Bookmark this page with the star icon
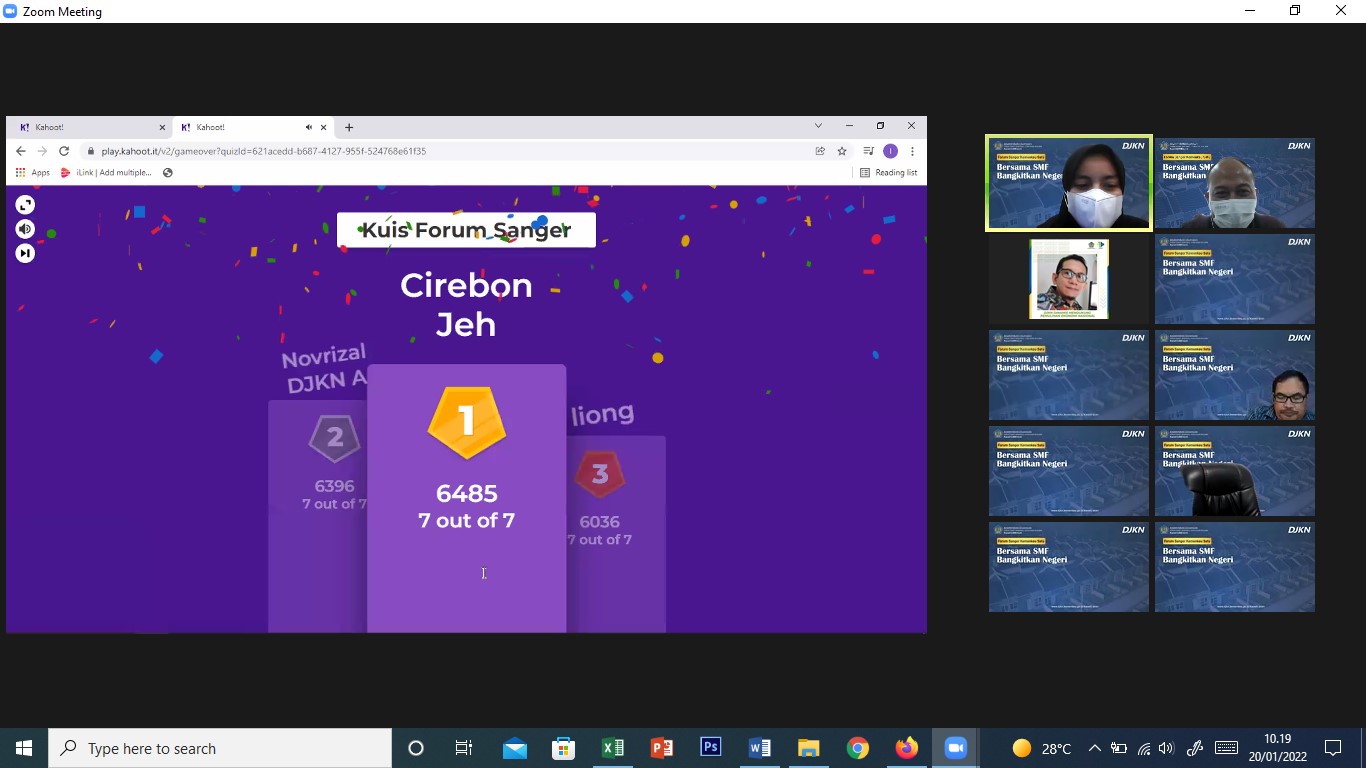1366x768 pixels. [x=842, y=151]
